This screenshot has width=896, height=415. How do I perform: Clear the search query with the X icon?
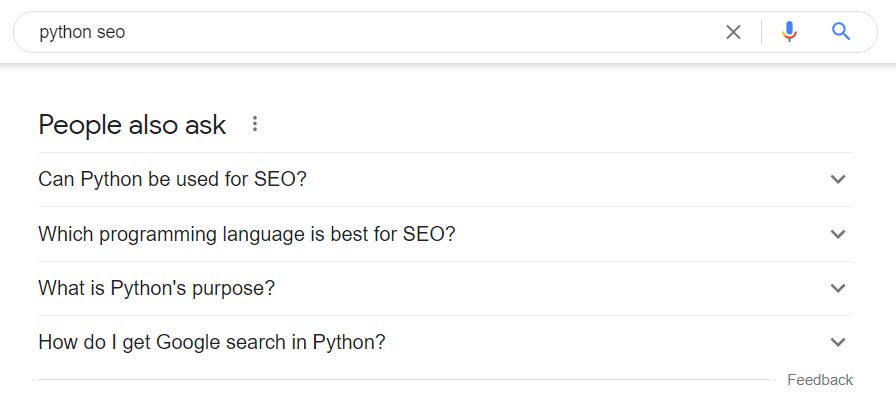(x=733, y=32)
